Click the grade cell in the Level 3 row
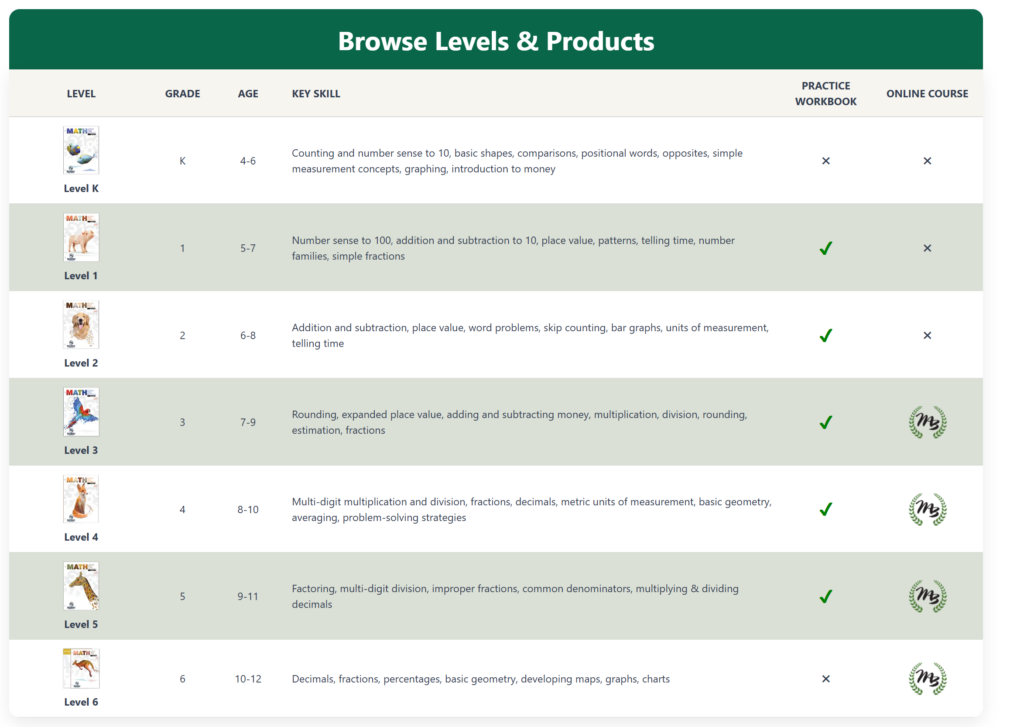 click(182, 422)
